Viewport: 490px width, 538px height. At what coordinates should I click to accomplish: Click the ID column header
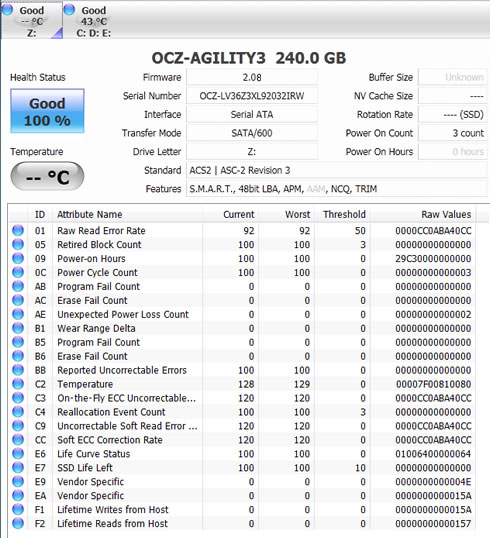click(40, 214)
